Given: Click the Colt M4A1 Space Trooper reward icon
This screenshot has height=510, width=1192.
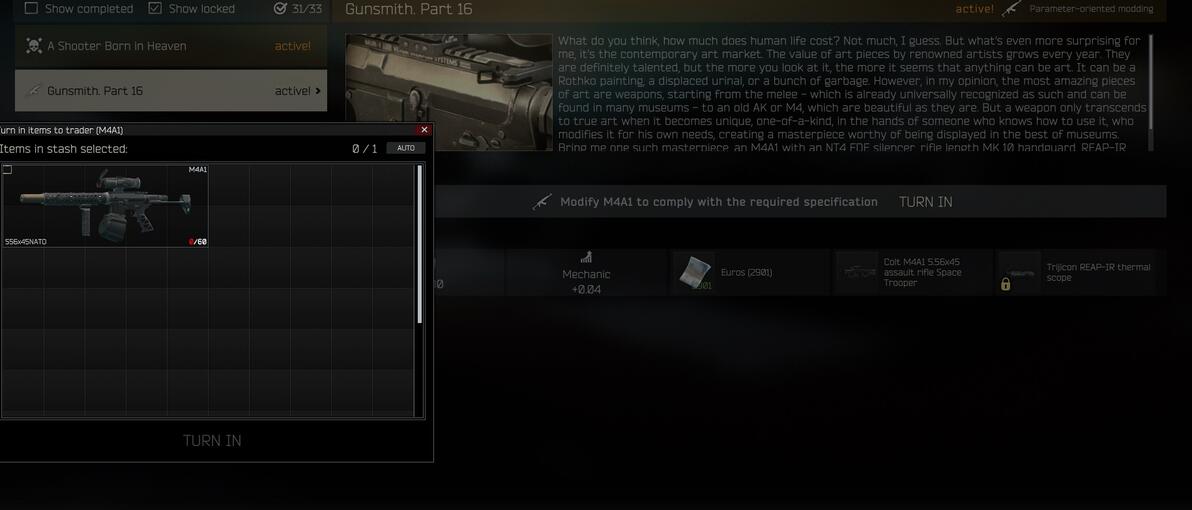Looking at the screenshot, I should point(856,272).
